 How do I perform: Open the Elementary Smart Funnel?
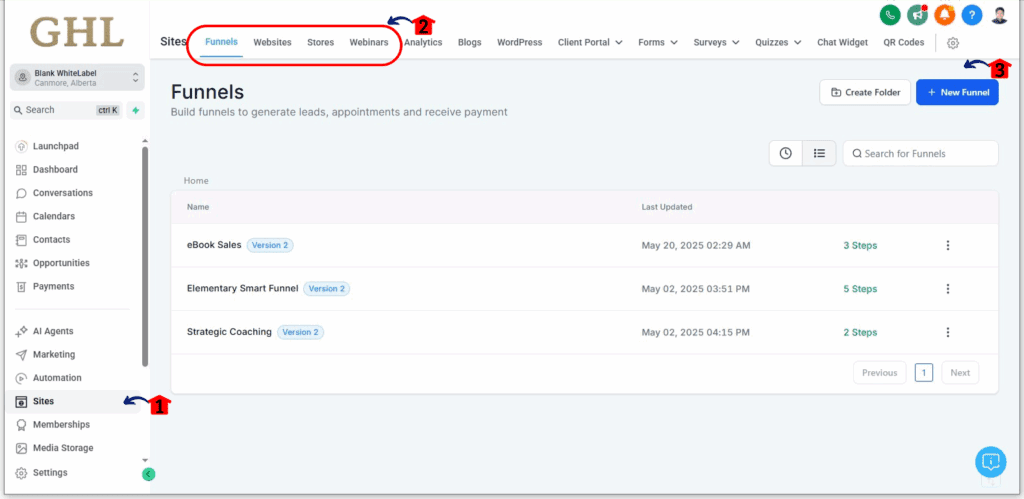point(242,288)
